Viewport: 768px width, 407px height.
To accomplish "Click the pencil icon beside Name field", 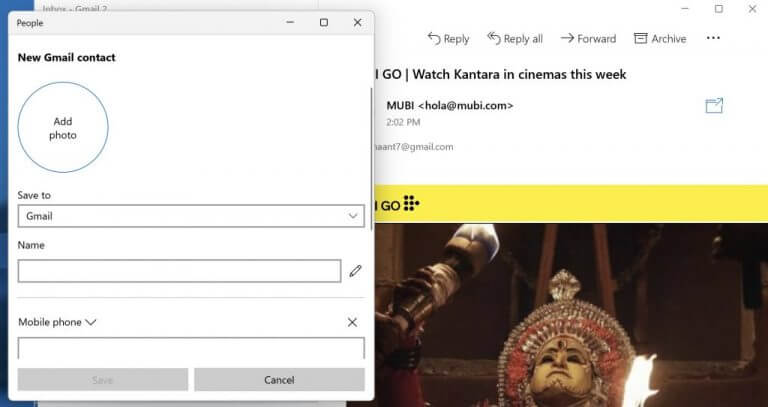I will pyautogui.click(x=355, y=271).
